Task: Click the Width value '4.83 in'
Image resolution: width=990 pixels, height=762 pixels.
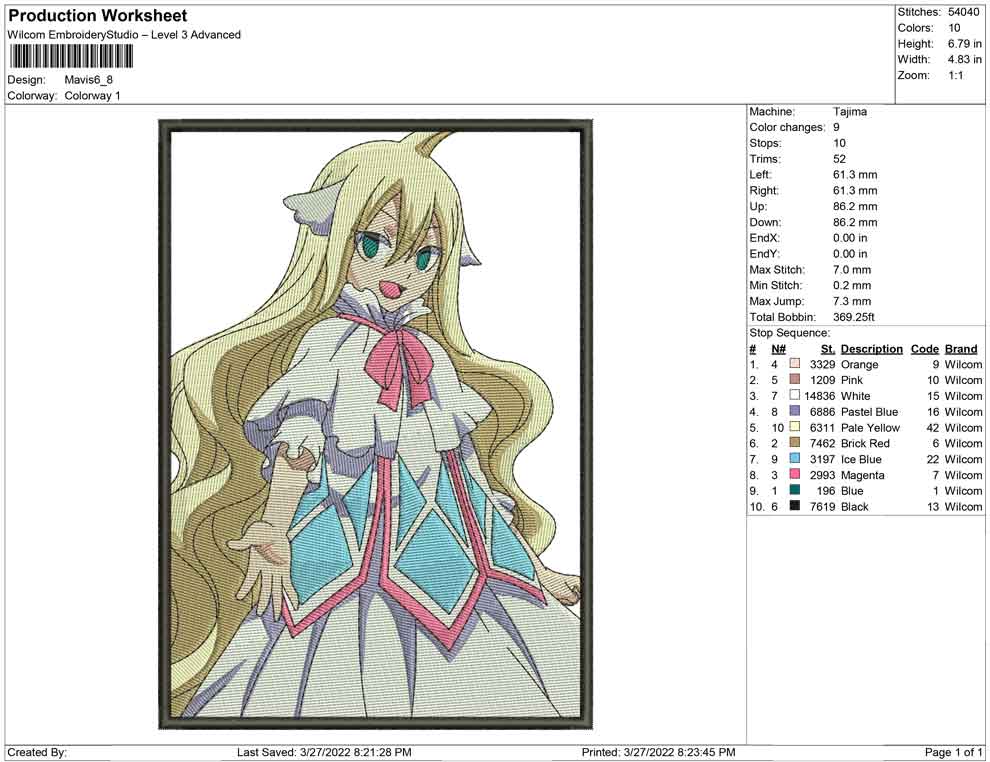Action: click(964, 59)
